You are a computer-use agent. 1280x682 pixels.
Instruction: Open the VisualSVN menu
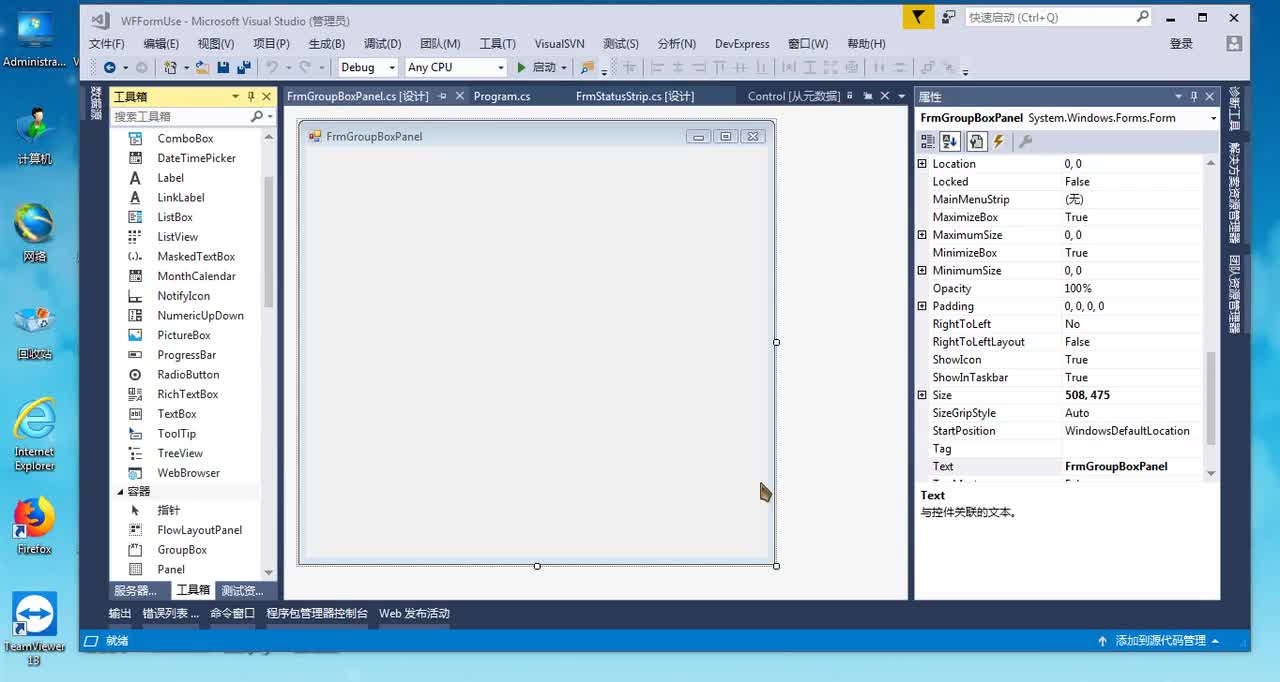tap(559, 43)
